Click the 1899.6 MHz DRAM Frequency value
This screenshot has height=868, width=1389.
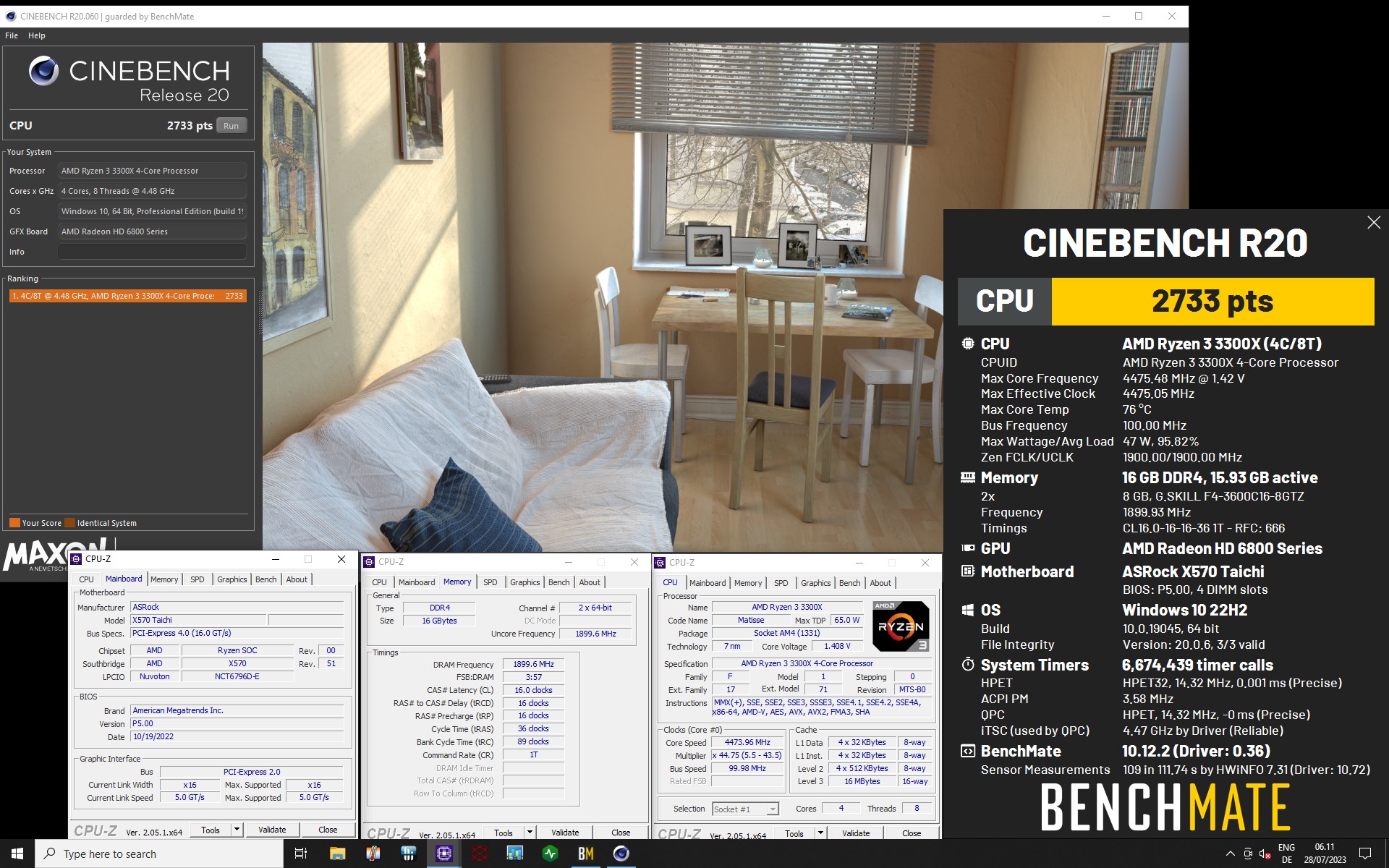point(533,664)
